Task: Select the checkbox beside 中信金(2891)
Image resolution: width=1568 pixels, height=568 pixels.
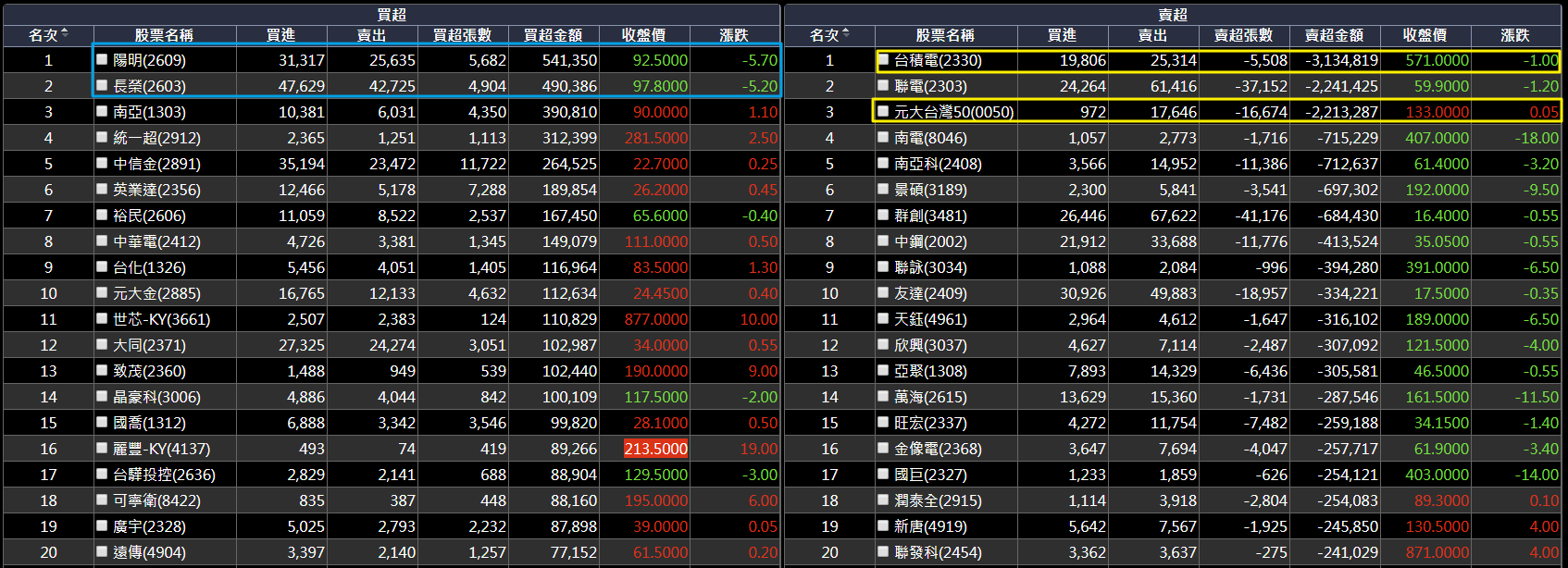Action: point(103,164)
